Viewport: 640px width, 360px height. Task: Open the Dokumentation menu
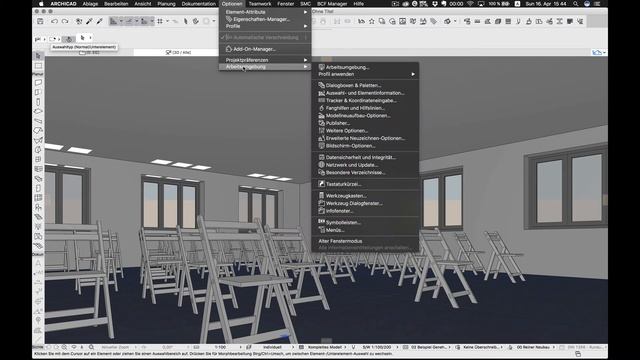click(x=199, y=4)
